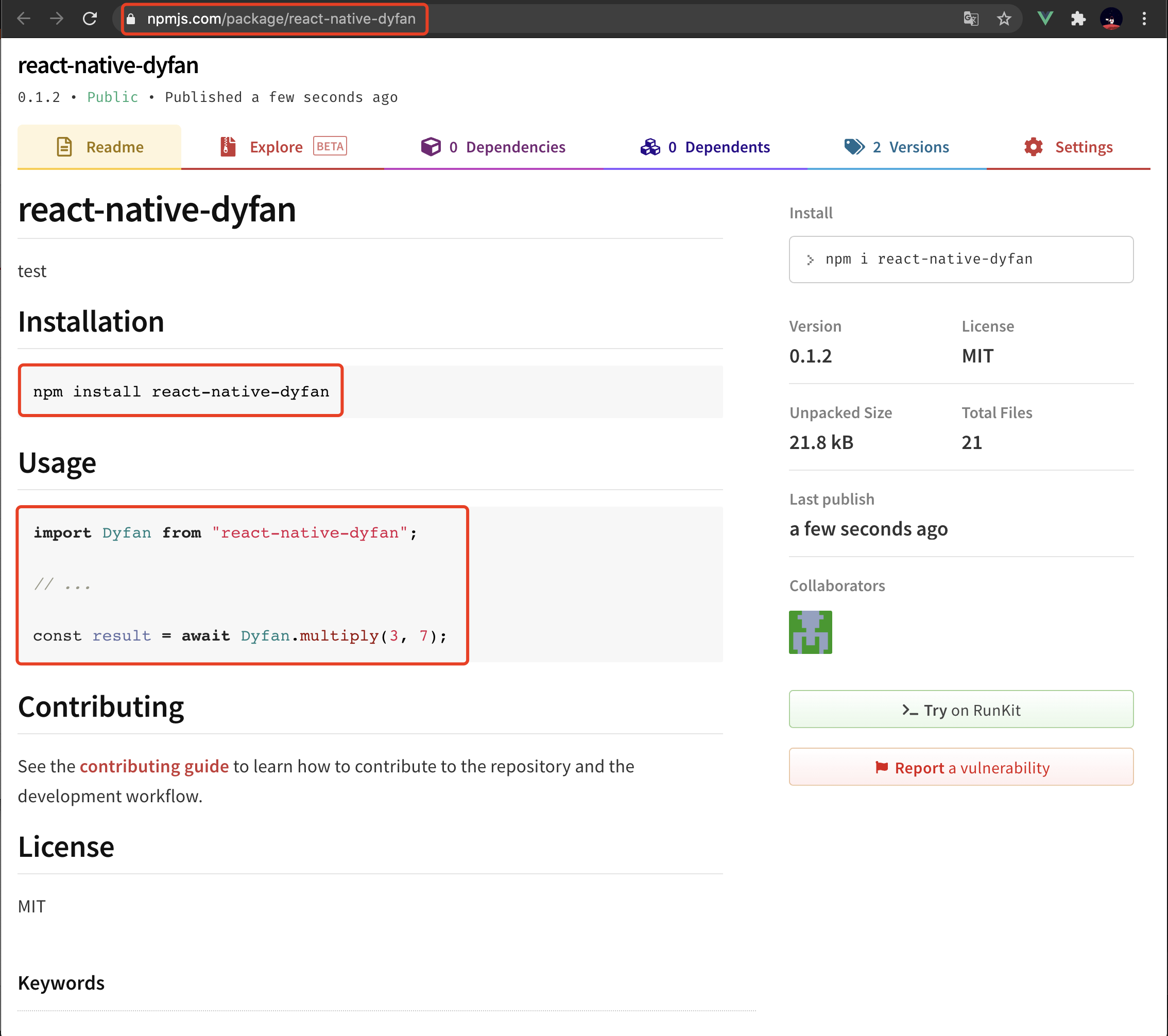Screen dimensions: 1168x1036
Task: Open the Vue devtools extension icon
Action: click(x=1045, y=19)
